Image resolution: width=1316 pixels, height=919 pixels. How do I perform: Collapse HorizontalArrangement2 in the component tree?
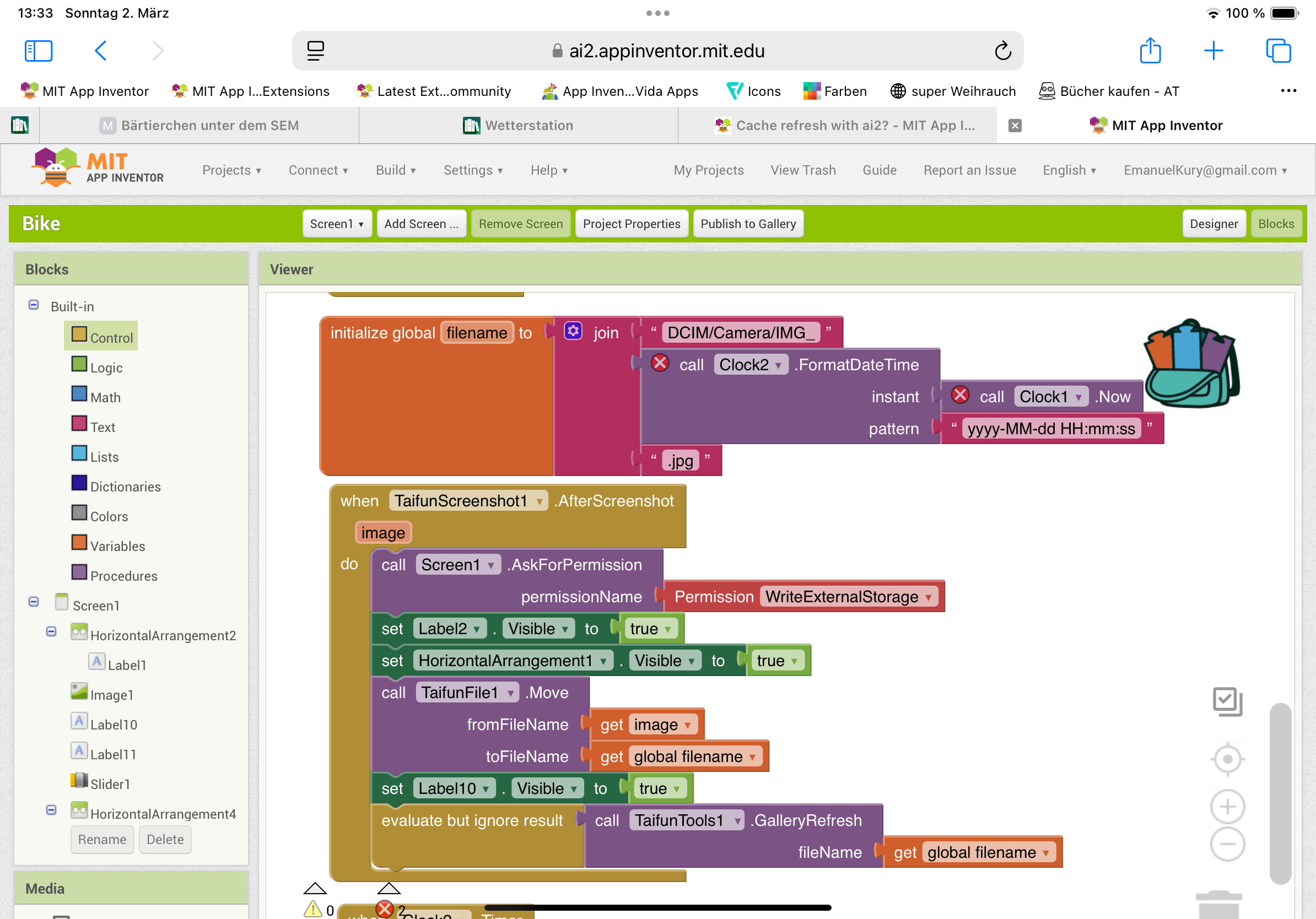[52, 631]
